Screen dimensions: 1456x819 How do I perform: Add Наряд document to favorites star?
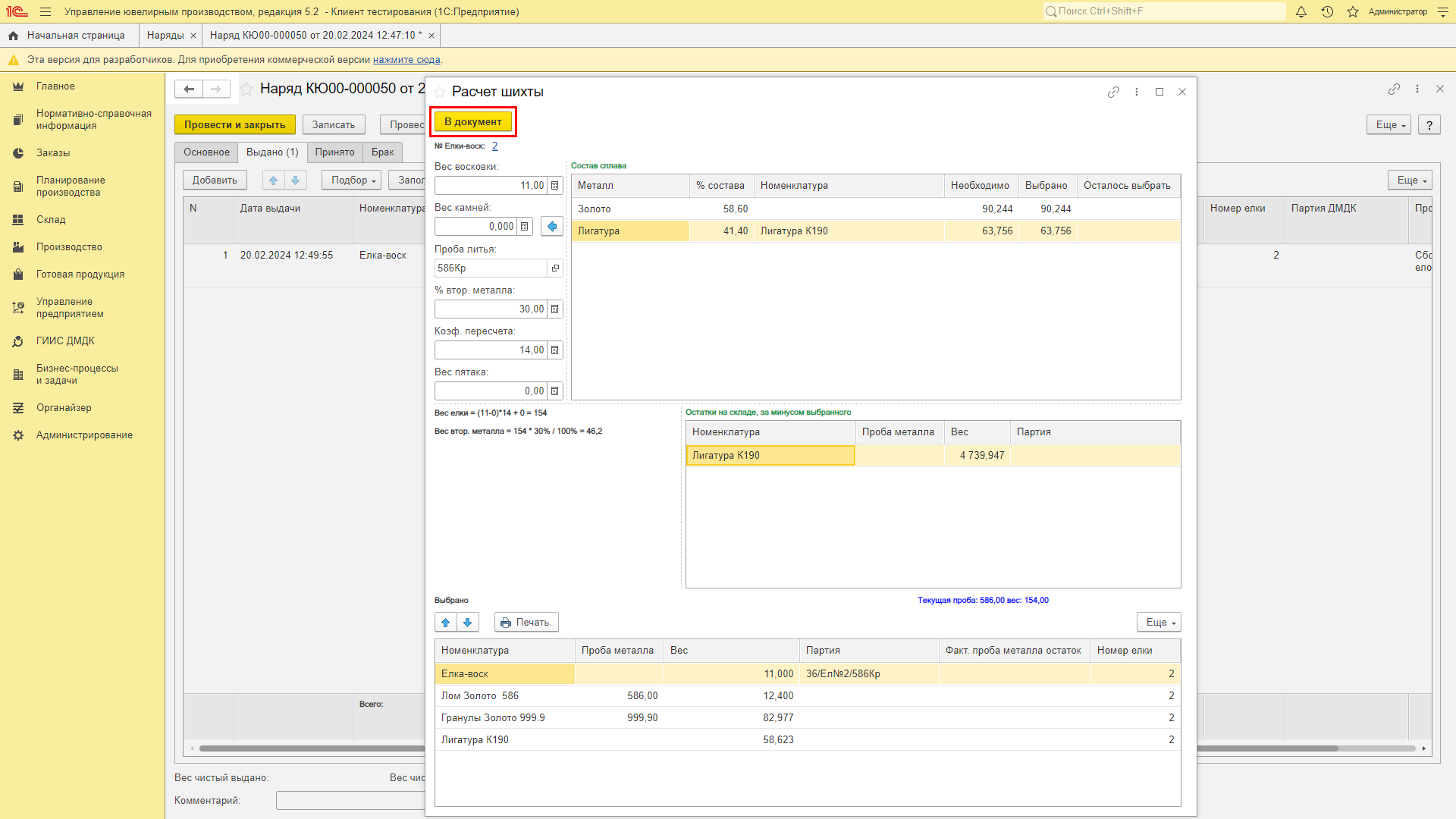click(246, 89)
